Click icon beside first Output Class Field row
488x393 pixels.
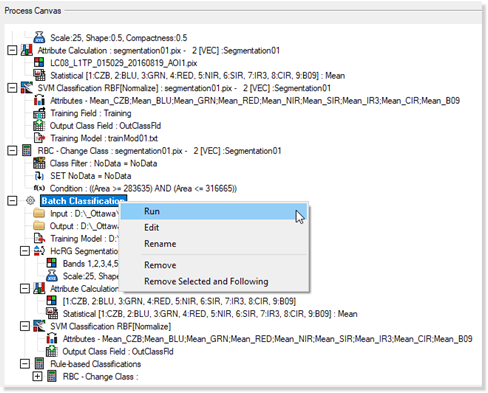pyautogui.click(x=39, y=126)
